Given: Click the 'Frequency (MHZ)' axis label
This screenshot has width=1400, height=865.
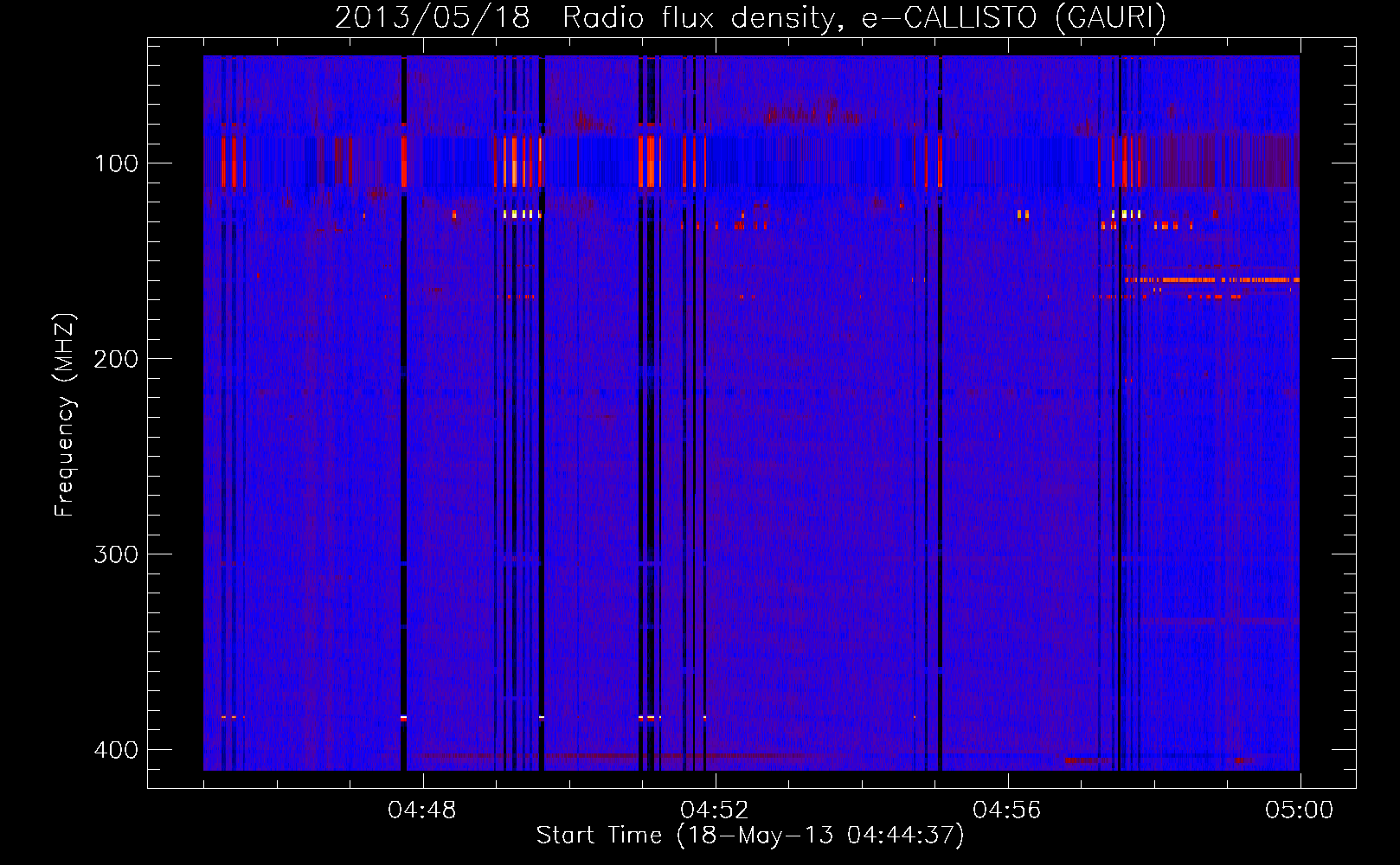Looking at the screenshot, I should tap(65, 415).
